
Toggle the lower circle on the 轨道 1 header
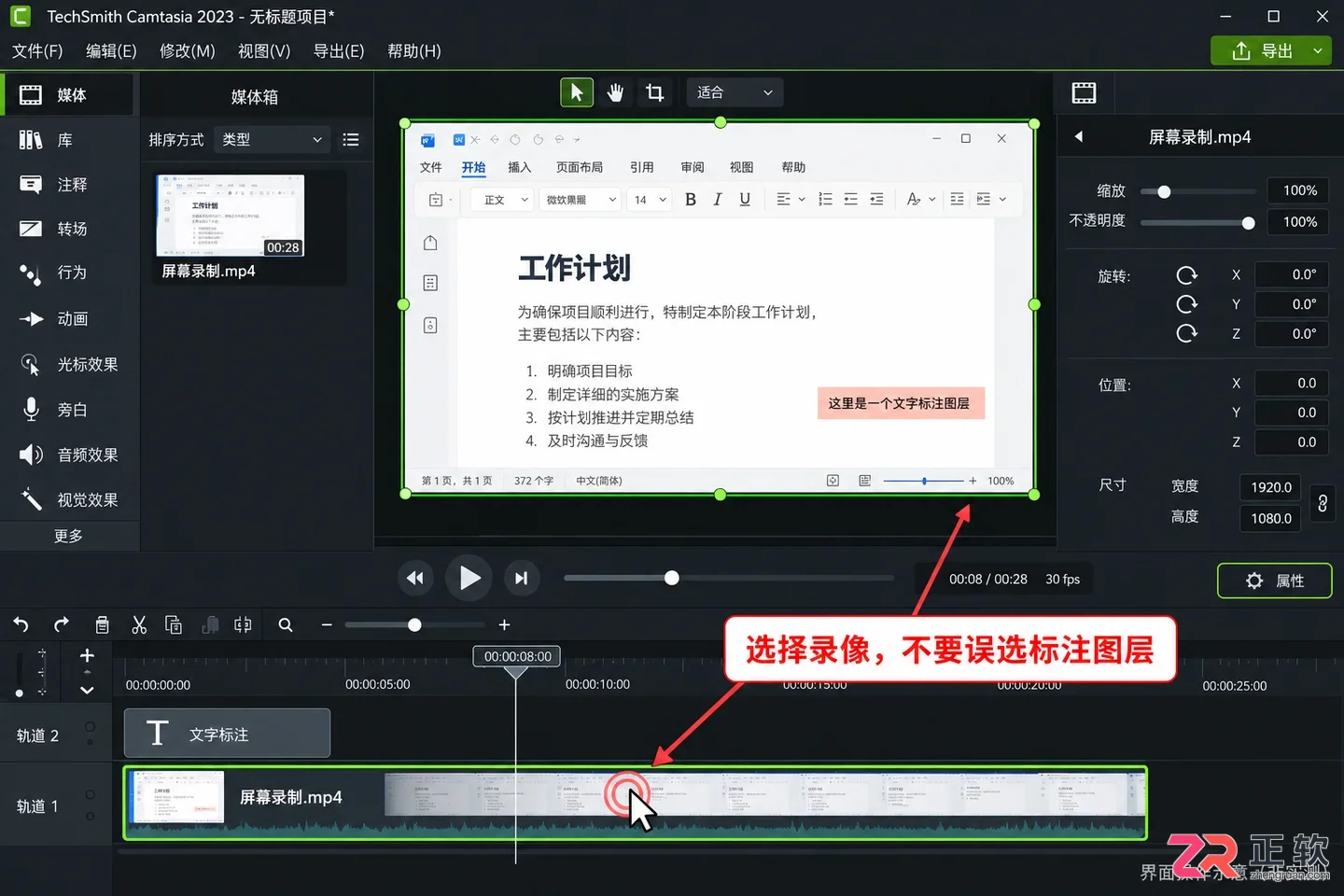[91, 816]
